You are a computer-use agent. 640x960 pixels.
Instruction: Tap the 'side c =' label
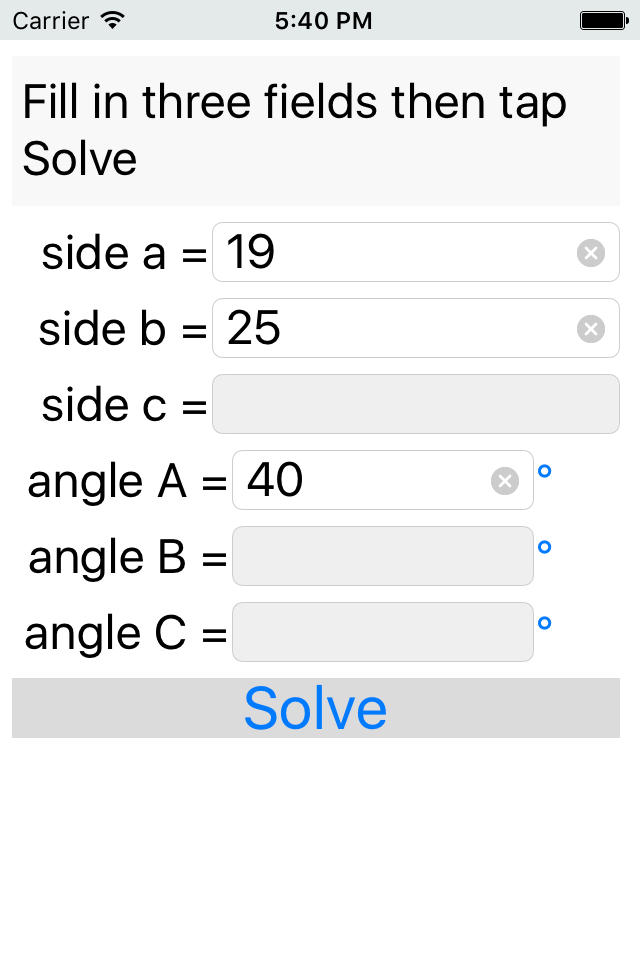[x=124, y=405]
